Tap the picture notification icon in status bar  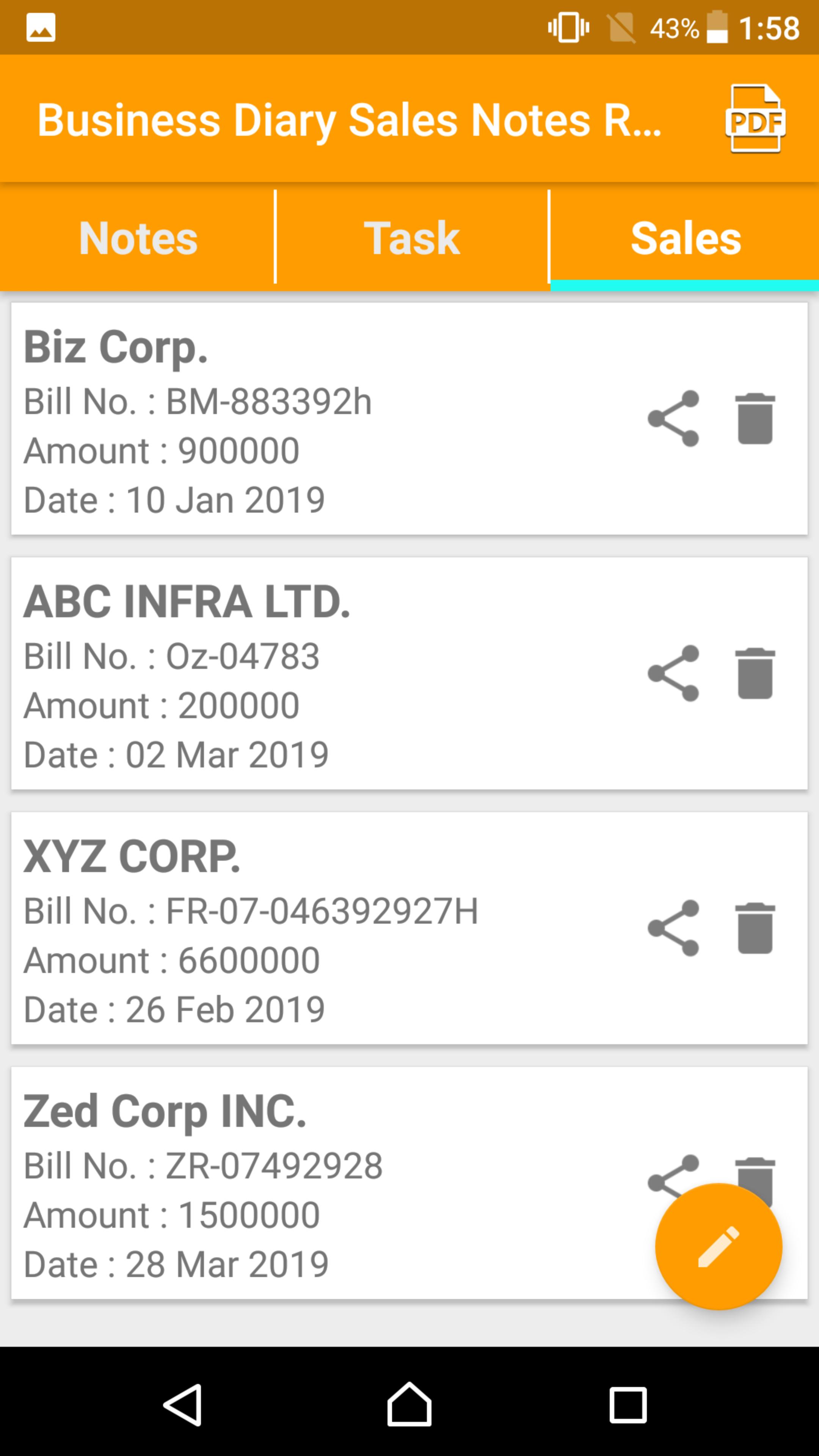click(41, 27)
